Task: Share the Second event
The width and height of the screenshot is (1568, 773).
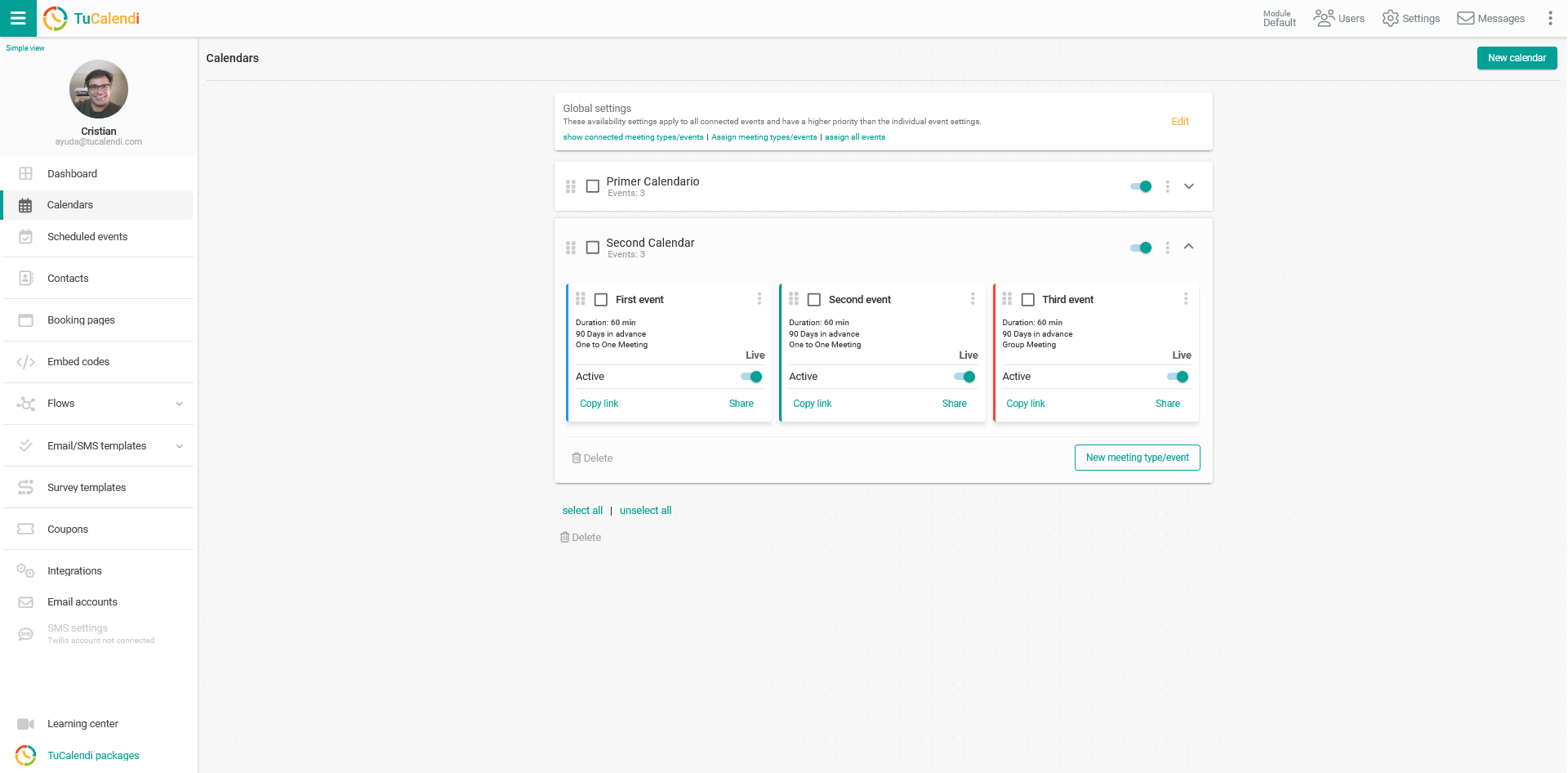Action: click(954, 404)
